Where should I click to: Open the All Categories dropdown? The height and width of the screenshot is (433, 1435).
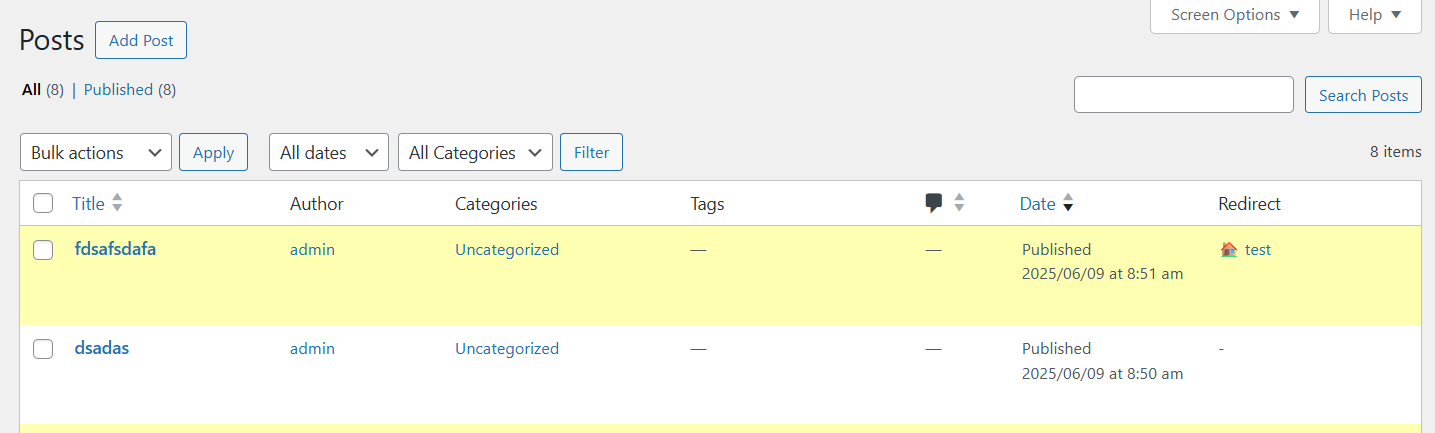tap(475, 152)
